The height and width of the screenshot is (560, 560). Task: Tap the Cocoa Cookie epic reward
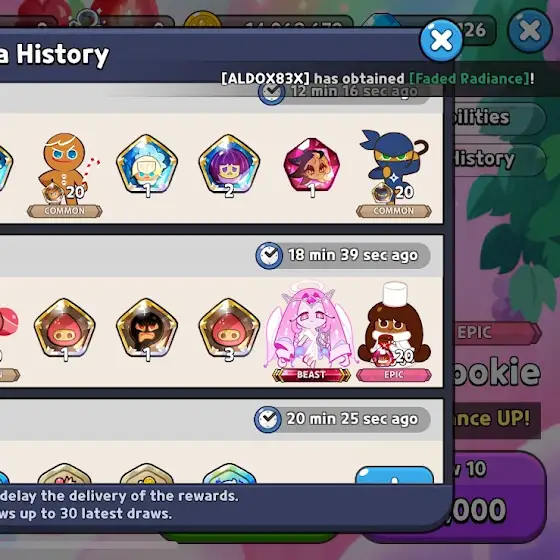(x=394, y=332)
